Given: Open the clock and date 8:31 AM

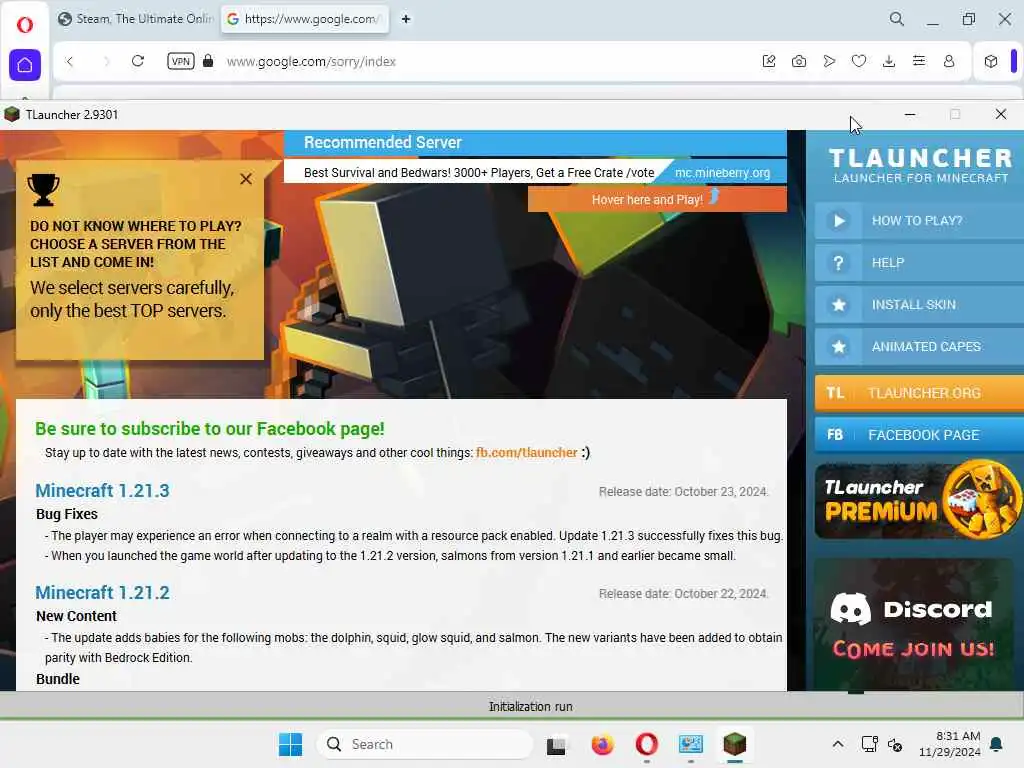Looking at the screenshot, I should click(950, 744).
